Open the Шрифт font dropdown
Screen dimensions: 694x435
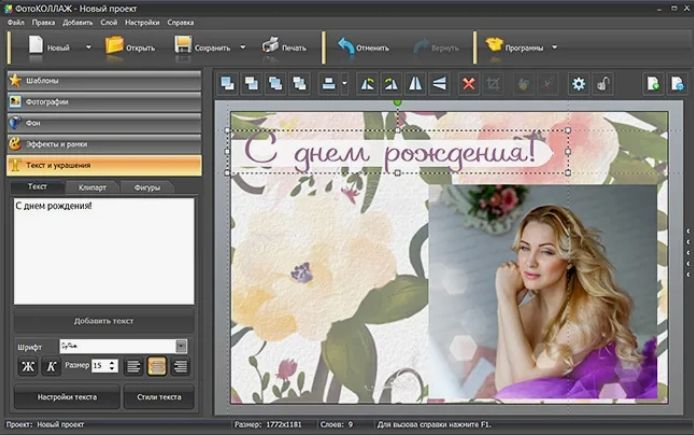181,345
